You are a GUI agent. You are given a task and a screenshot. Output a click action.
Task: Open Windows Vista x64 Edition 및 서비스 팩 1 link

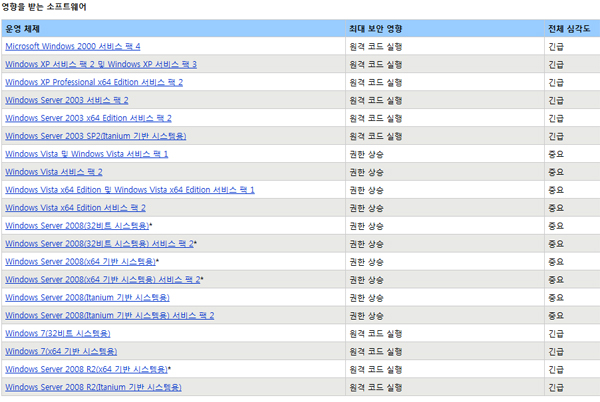130,190
